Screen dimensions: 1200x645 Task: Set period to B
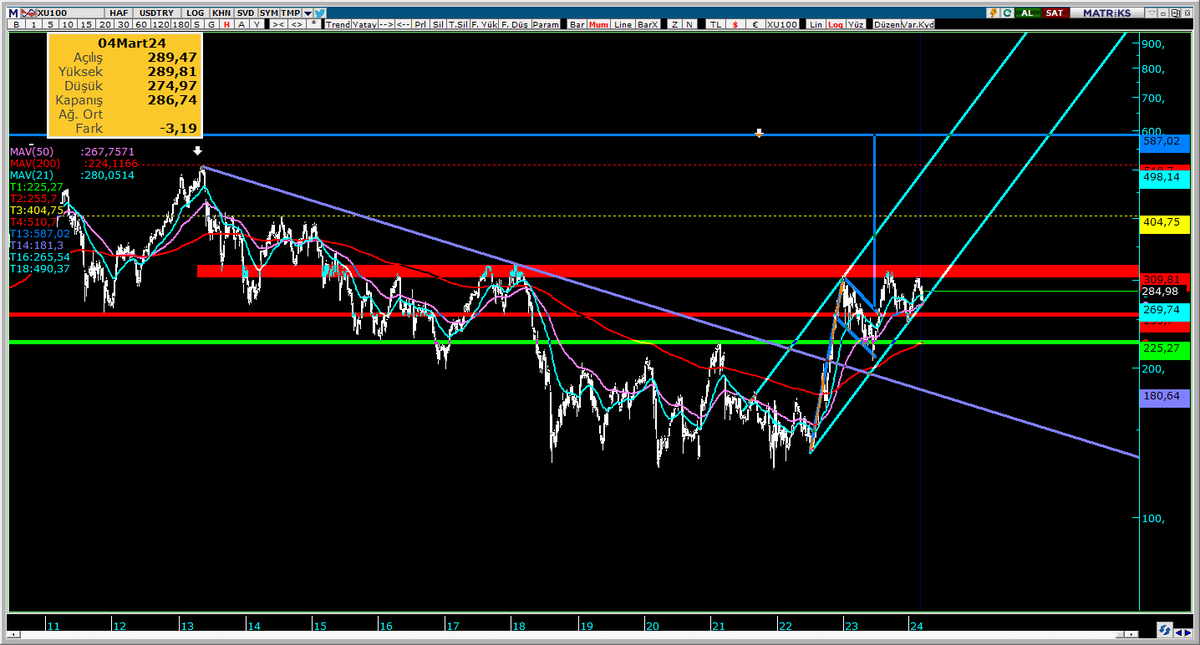coord(16,24)
